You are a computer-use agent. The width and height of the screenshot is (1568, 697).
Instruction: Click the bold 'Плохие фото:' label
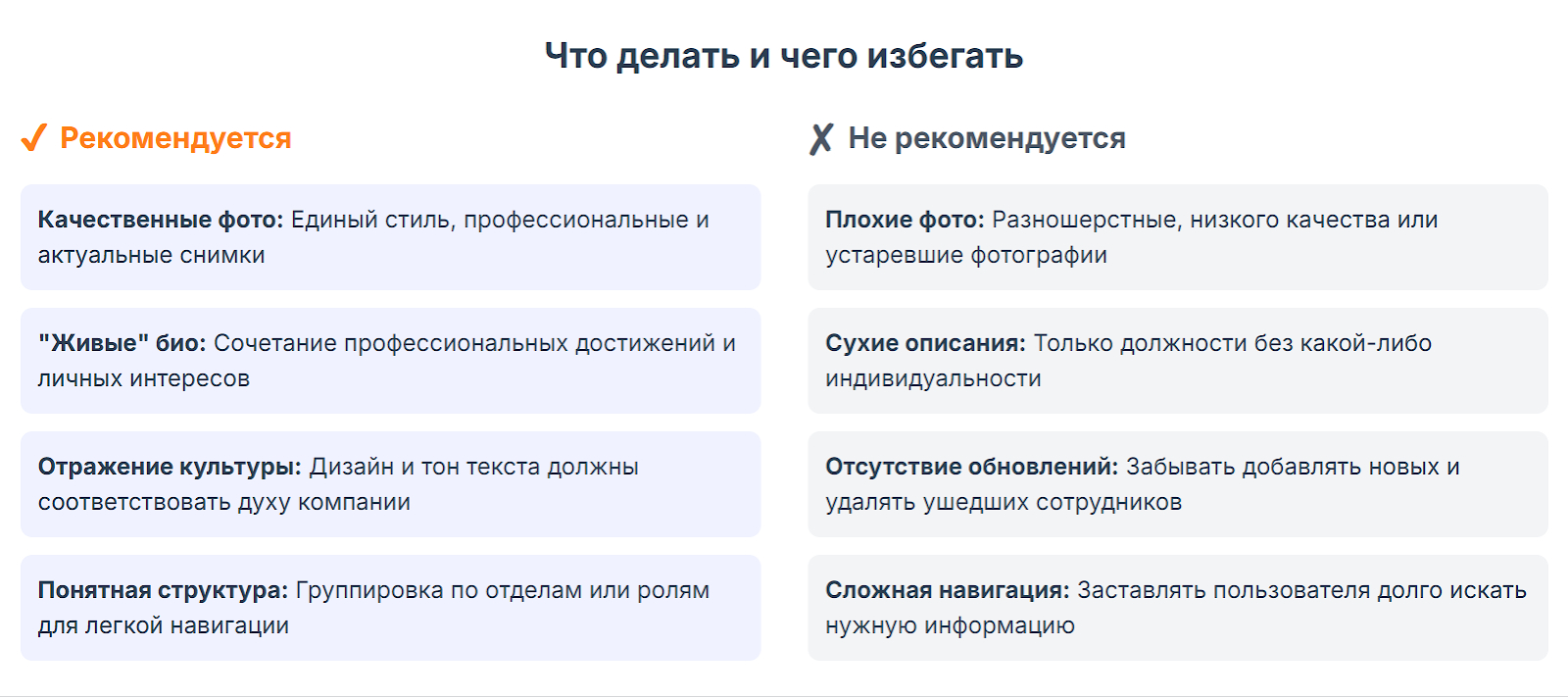905,220
